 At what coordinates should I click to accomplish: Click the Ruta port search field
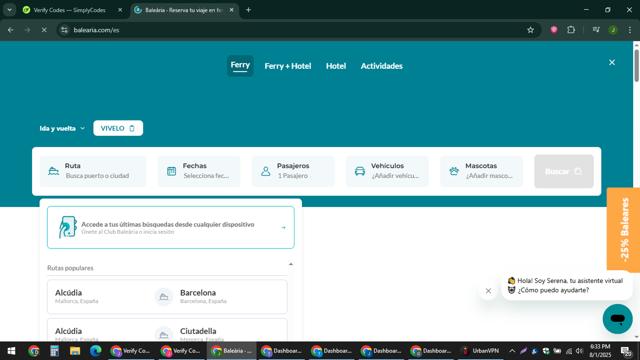click(93, 171)
